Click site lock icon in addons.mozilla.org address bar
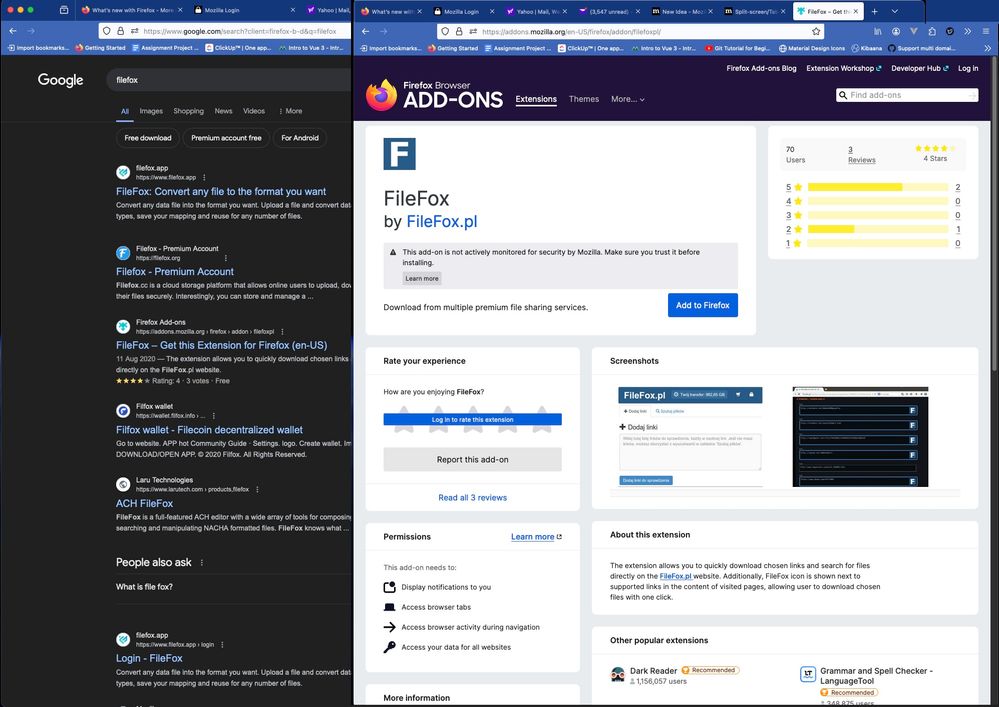 (459, 31)
